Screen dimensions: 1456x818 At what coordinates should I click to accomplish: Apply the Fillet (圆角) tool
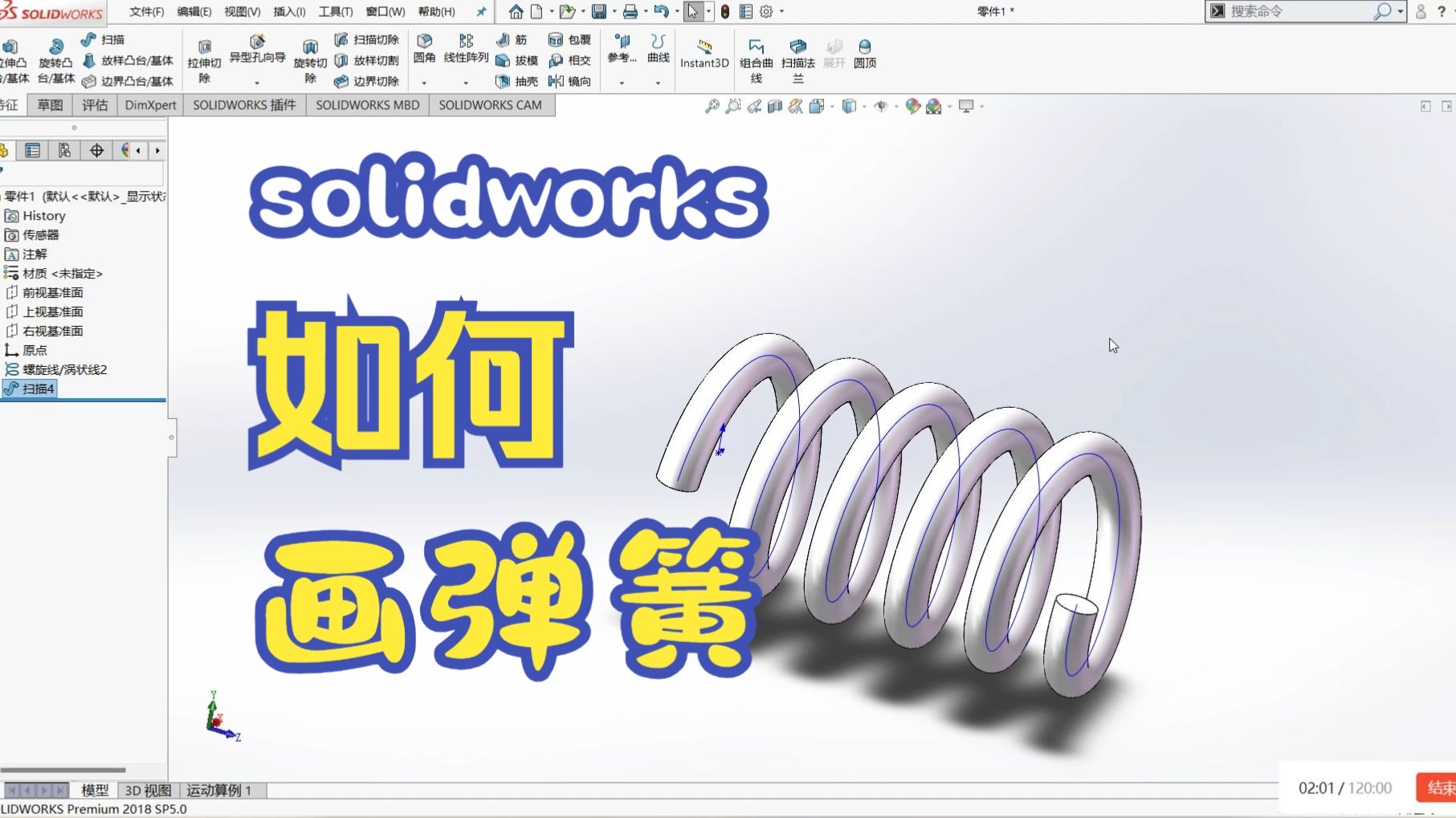coord(424,49)
